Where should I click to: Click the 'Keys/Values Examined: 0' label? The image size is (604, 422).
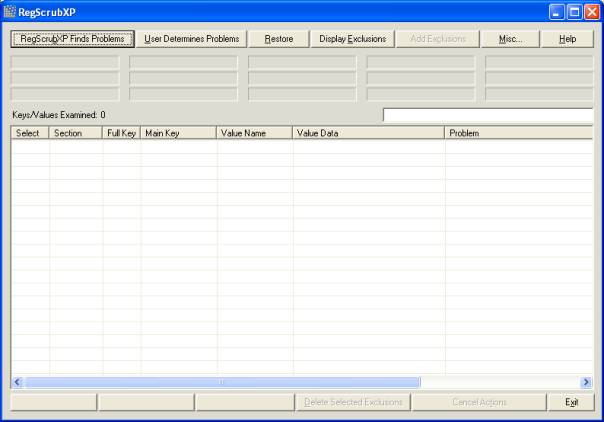click(59, 115)
